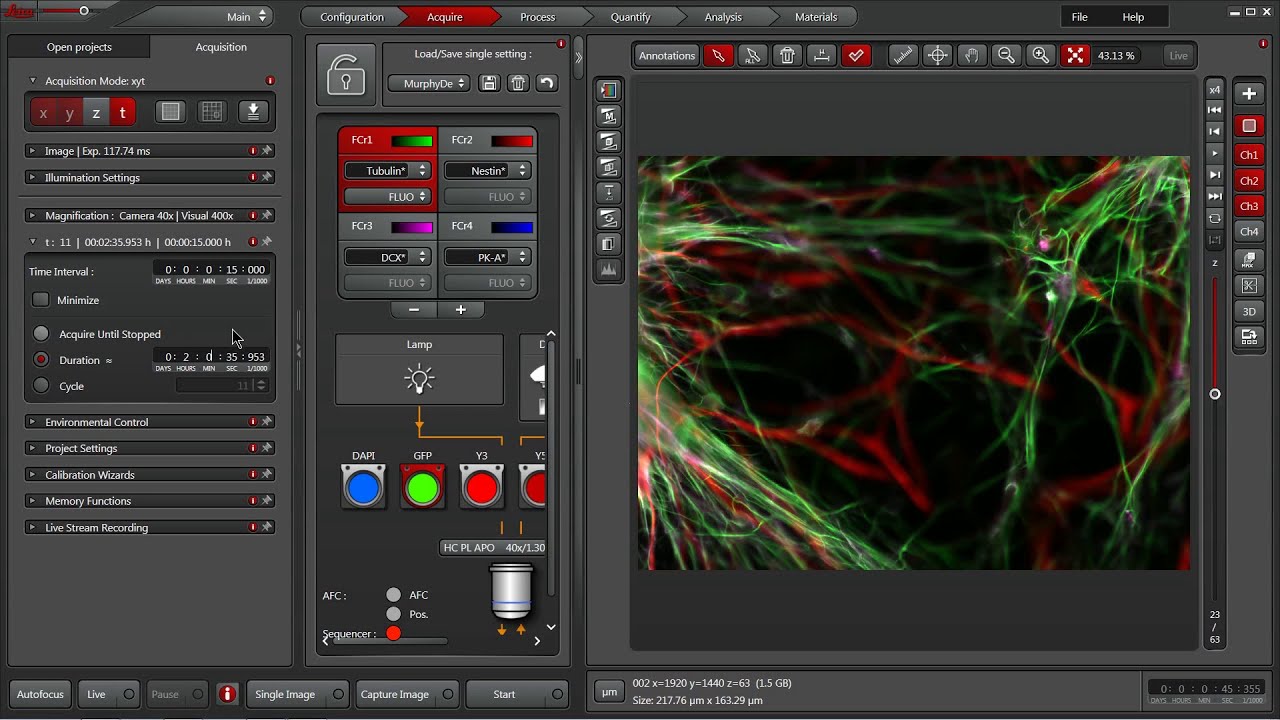Click the trash icon in the annotations toolbar
1280x720 pixels.
(787, 56)
